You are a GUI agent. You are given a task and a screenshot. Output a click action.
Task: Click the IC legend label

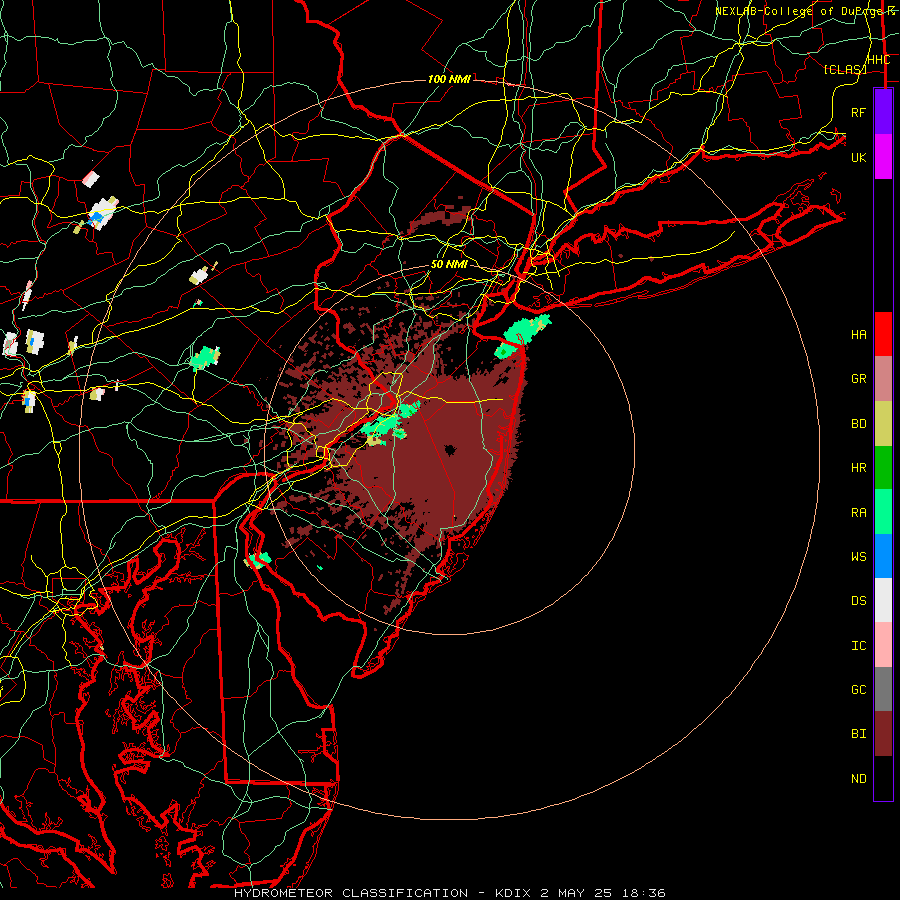click(x=858, y=646)
